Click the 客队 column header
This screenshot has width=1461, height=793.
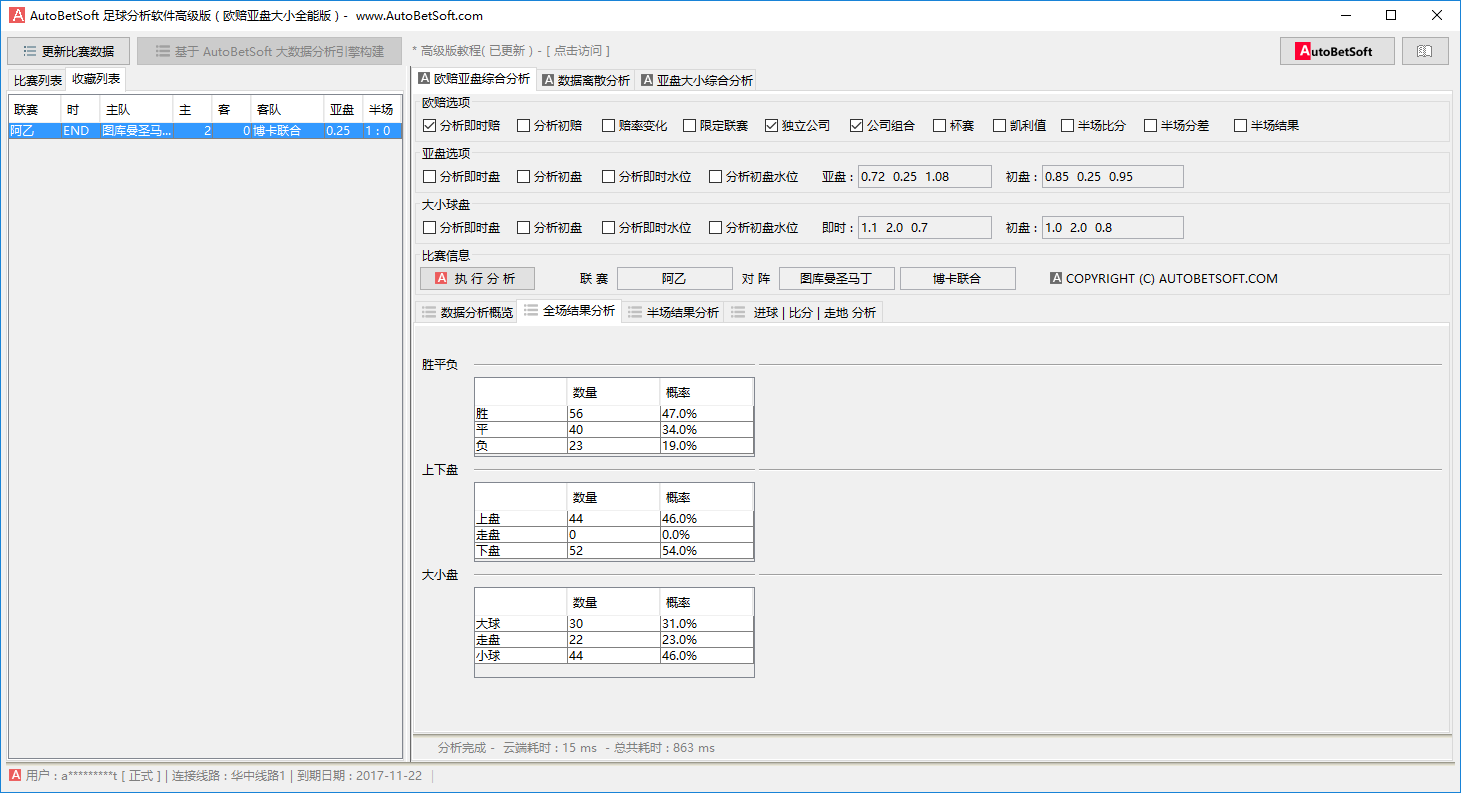pyautogui.click(x=286, y=109)
